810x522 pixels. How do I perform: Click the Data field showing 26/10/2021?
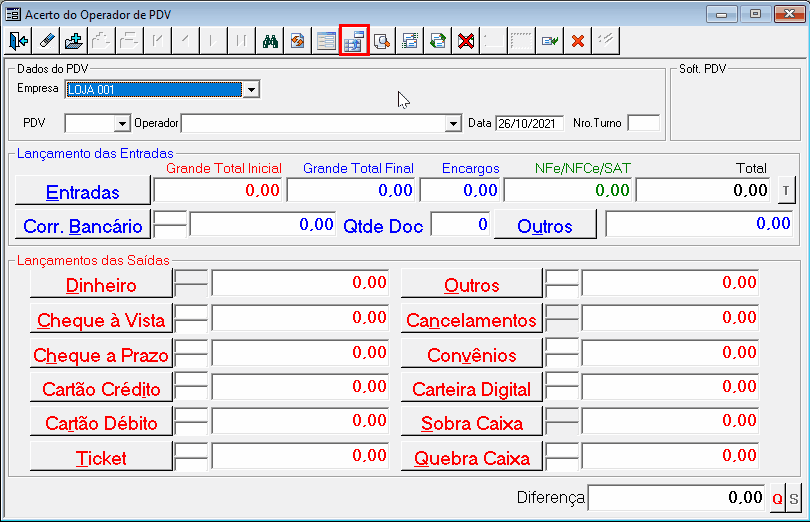click(x=529, y=124)
